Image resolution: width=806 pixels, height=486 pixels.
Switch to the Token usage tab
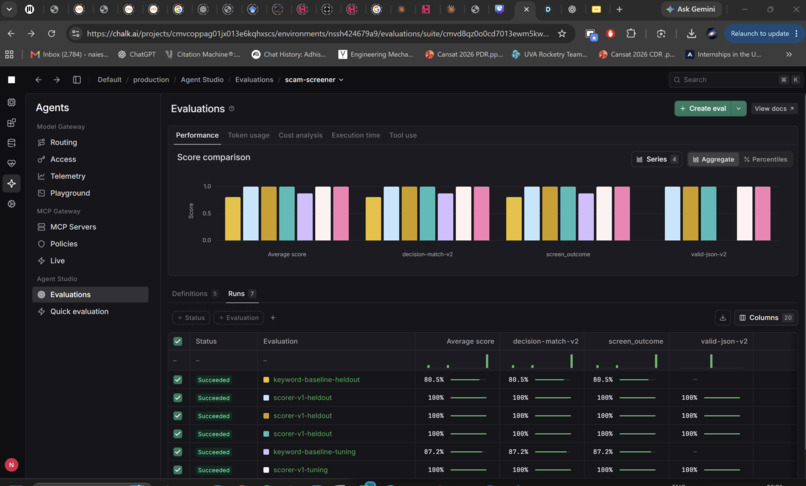click(x=248, y=135)
